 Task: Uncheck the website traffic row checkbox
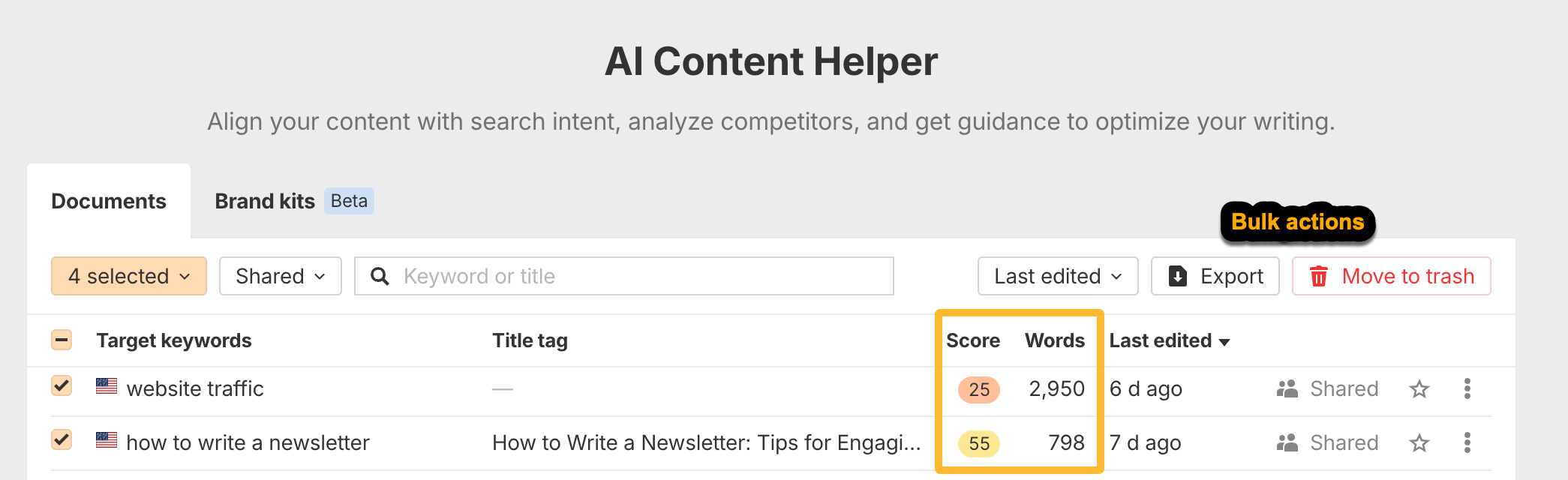click(x=62, y=385)
